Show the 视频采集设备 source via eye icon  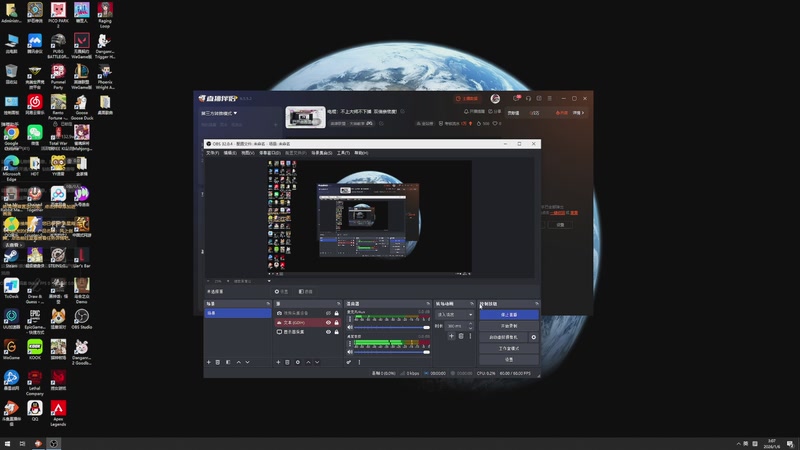click(328, 313)
